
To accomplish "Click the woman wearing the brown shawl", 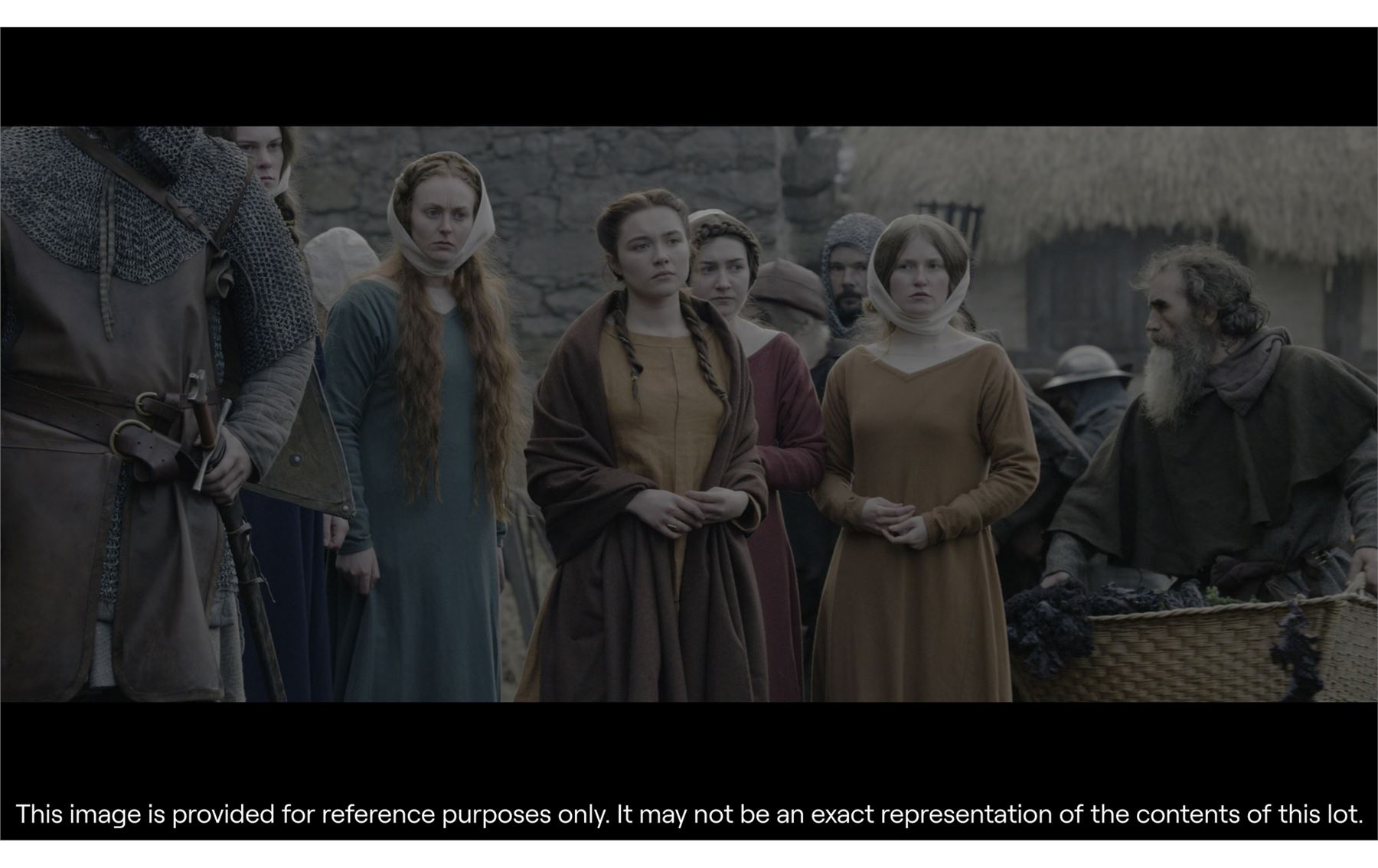I will [651, 444].
